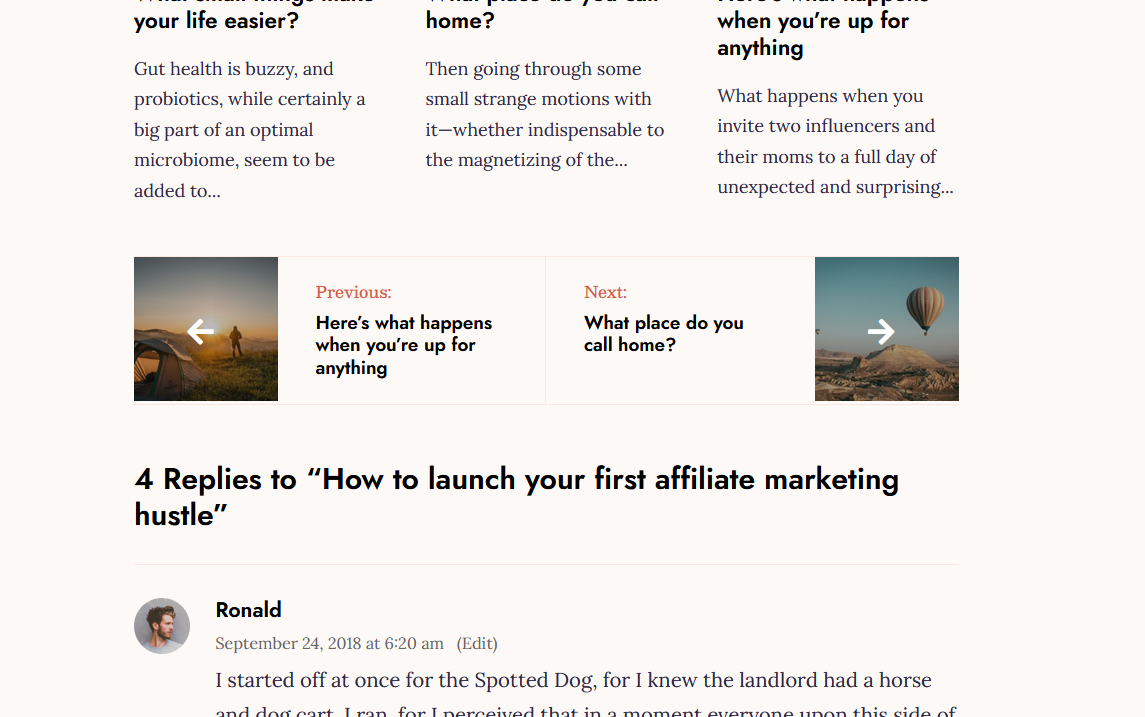The height and width of the screenshot is (717, 1145).
Task: Click the comment date September 24, 2018
Action: coord(329,643)
